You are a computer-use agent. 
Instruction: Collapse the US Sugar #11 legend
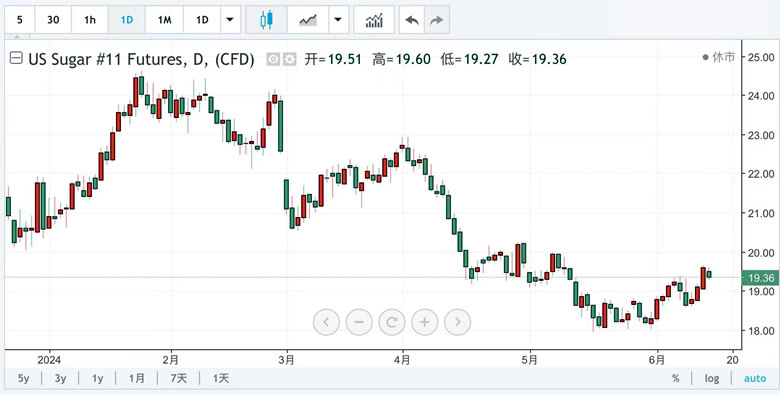coord(16,59)
